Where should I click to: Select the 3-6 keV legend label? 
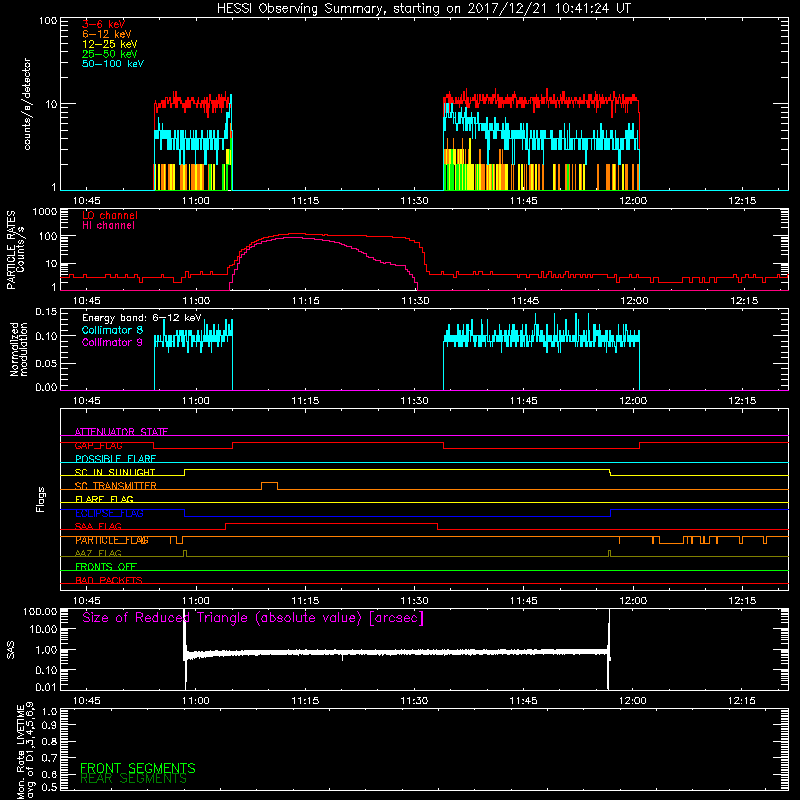tap(104, 24)
